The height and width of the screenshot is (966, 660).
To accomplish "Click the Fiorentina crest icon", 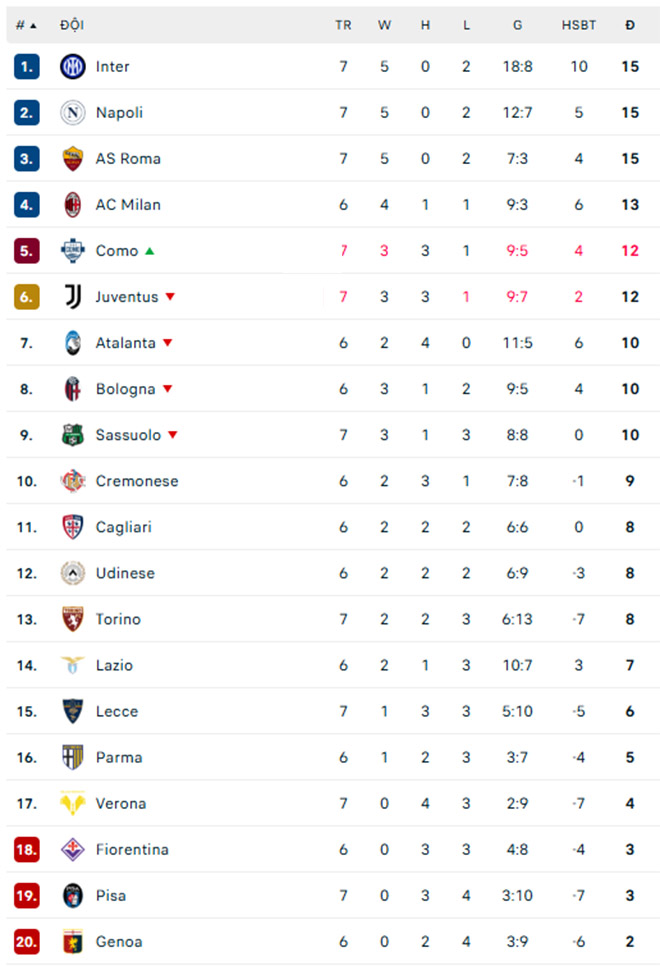I will (73, 850).
